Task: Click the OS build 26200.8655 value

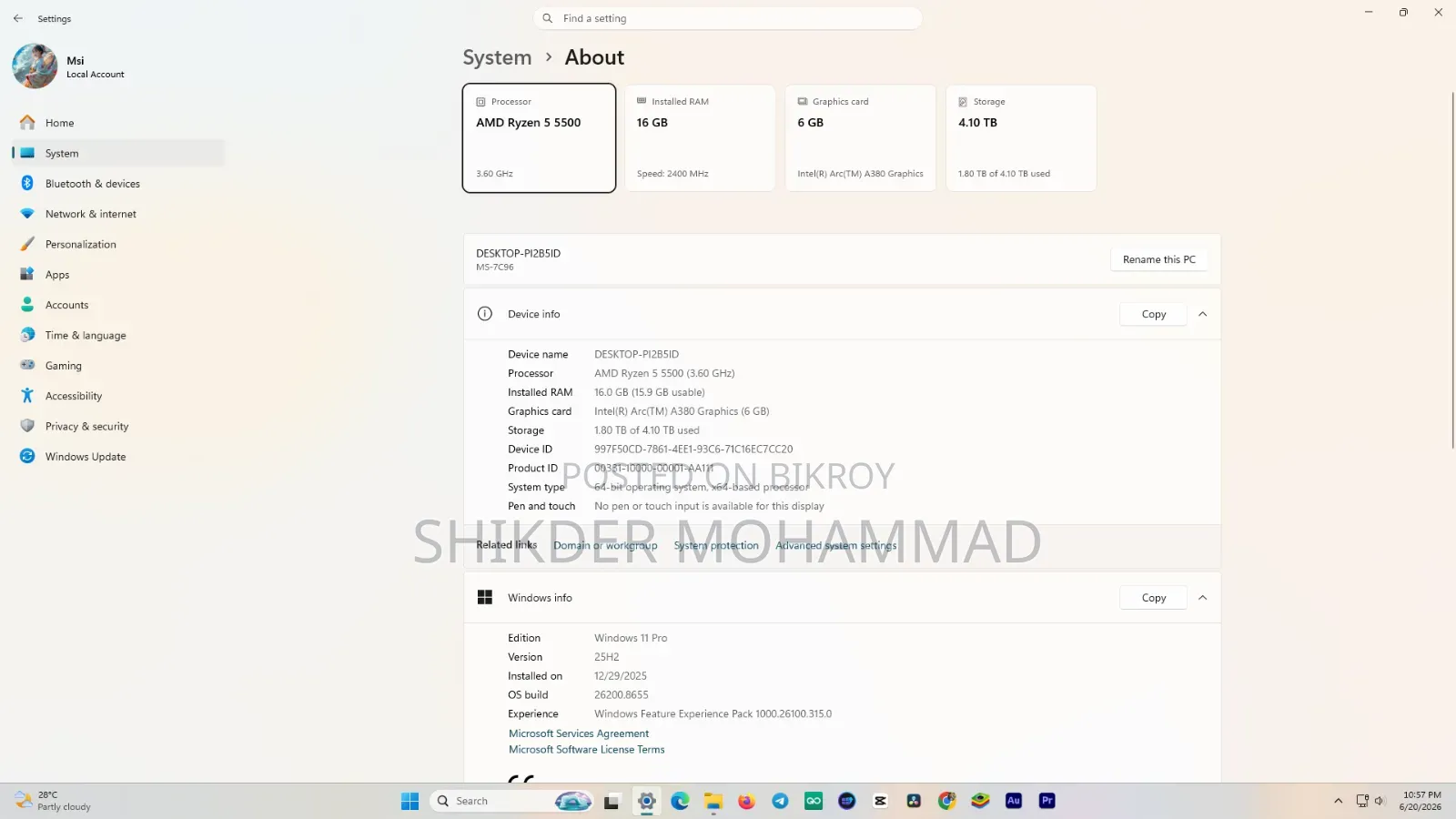Action: click(622, 695)
